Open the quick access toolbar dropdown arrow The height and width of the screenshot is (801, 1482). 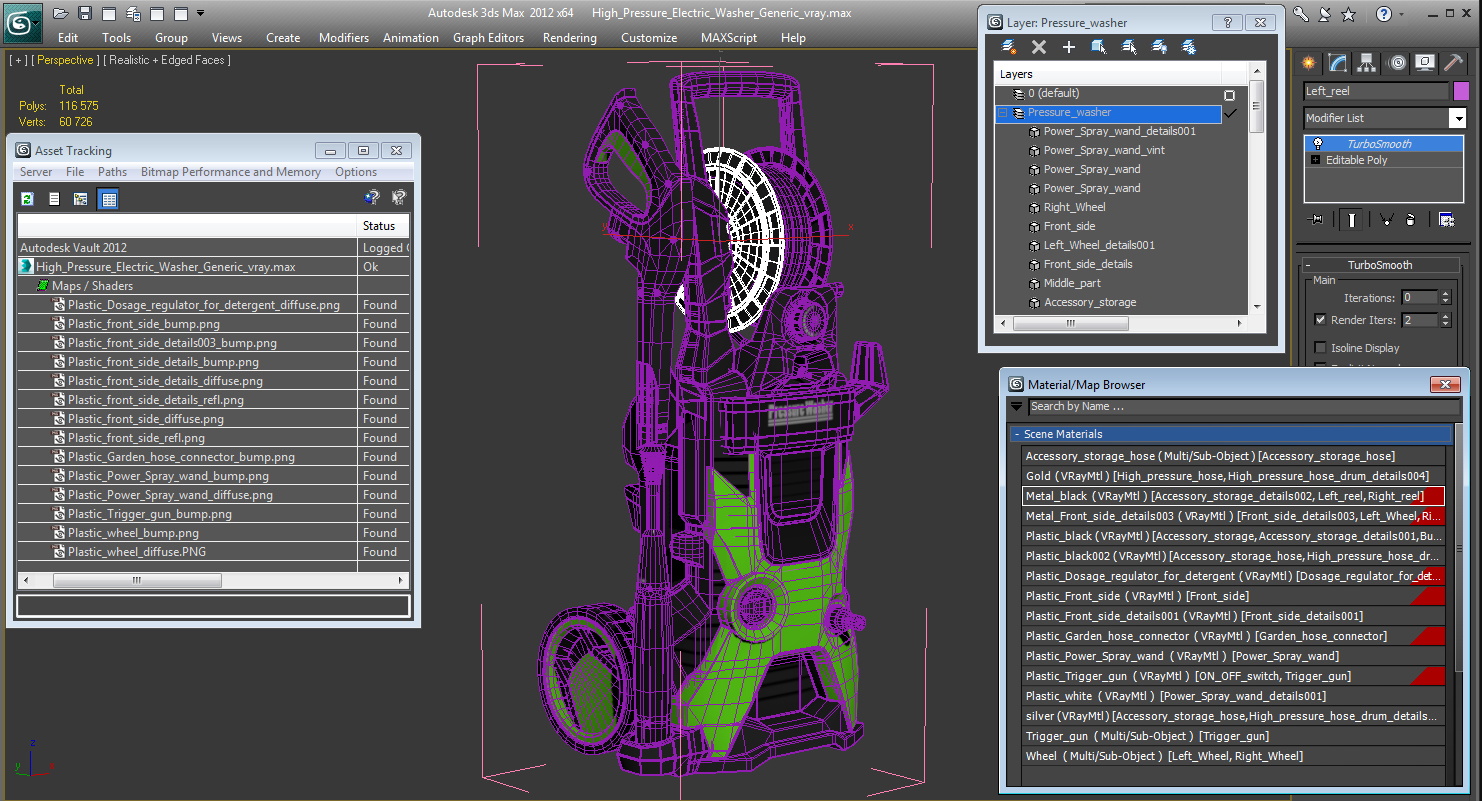point(201,13)
